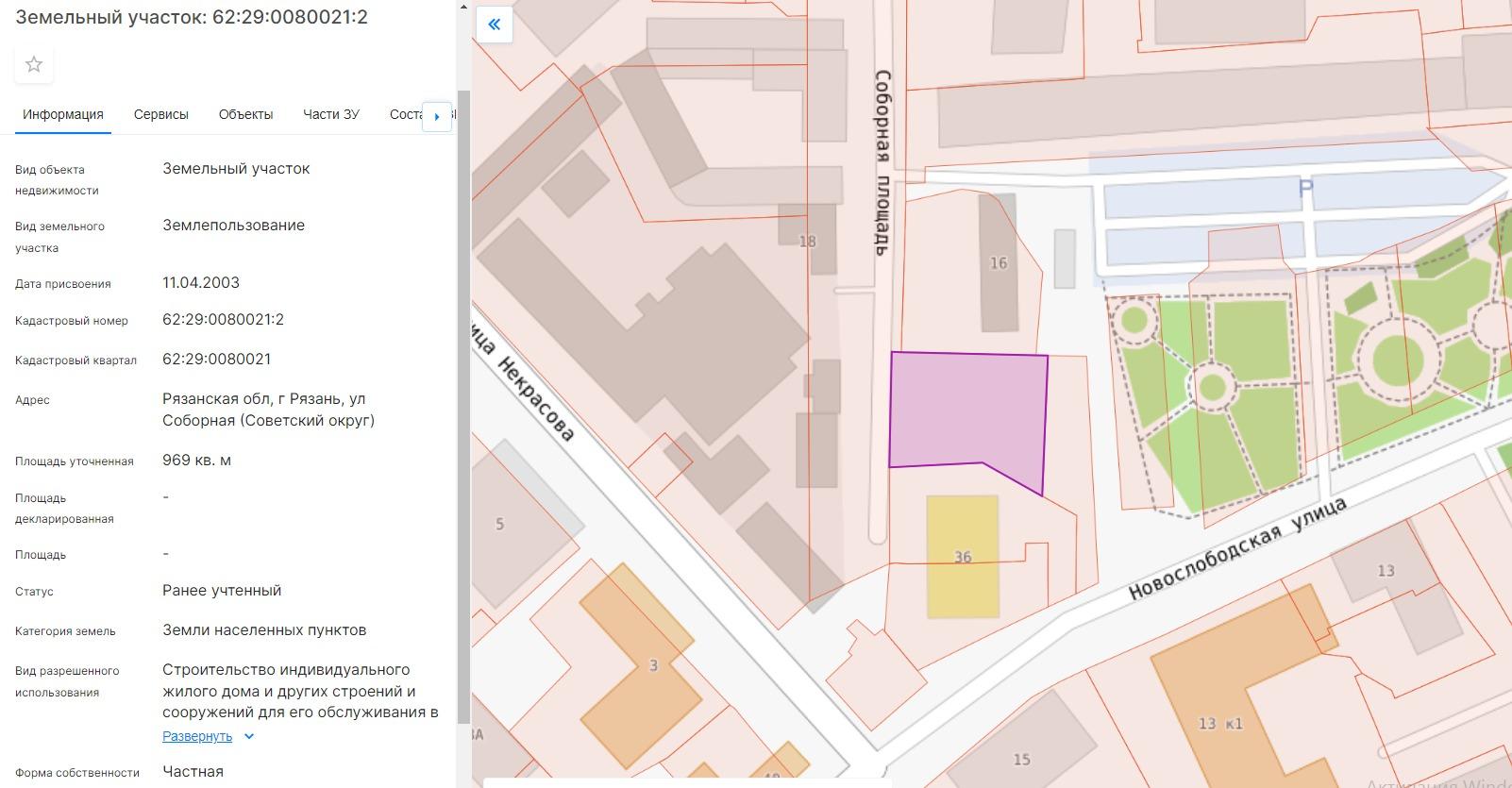This screenshot has width=1512, height=788.
Task: Click the parking P symbol on map
Action: point(1306,190)
